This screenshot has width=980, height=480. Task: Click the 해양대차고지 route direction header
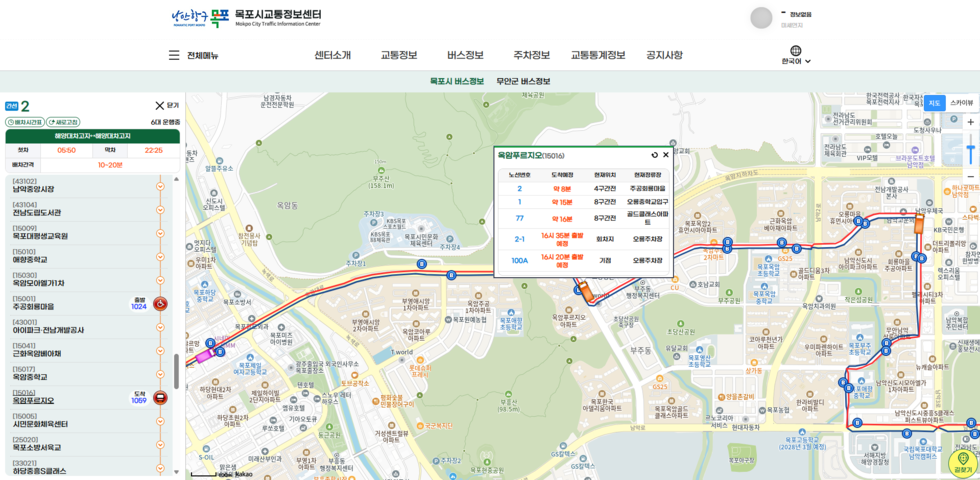pos(92,136)
